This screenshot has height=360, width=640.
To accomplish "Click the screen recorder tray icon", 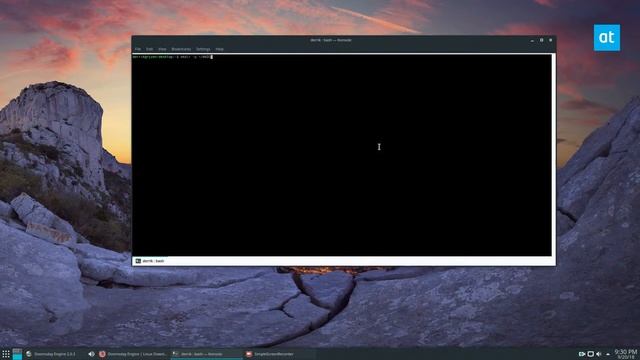I will click(582, 354).
